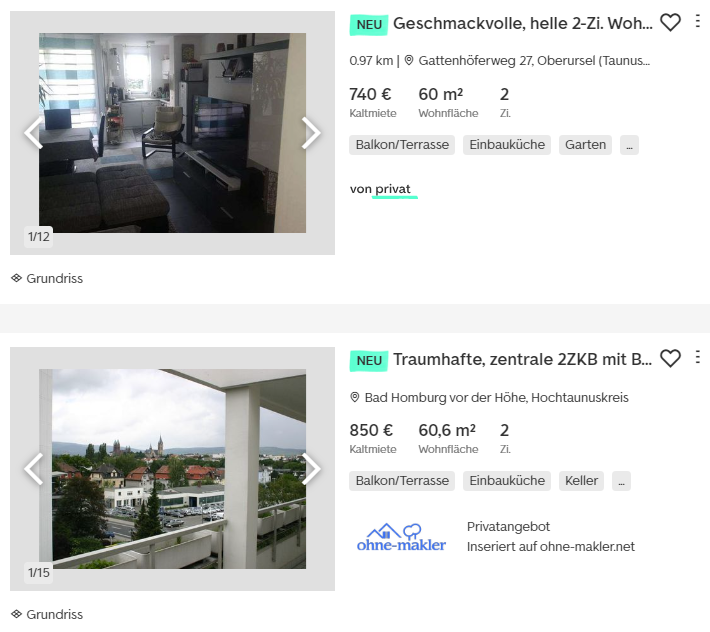
Task: Select the Einbauküche tag on first listing
Action: [x=507, y=145]
